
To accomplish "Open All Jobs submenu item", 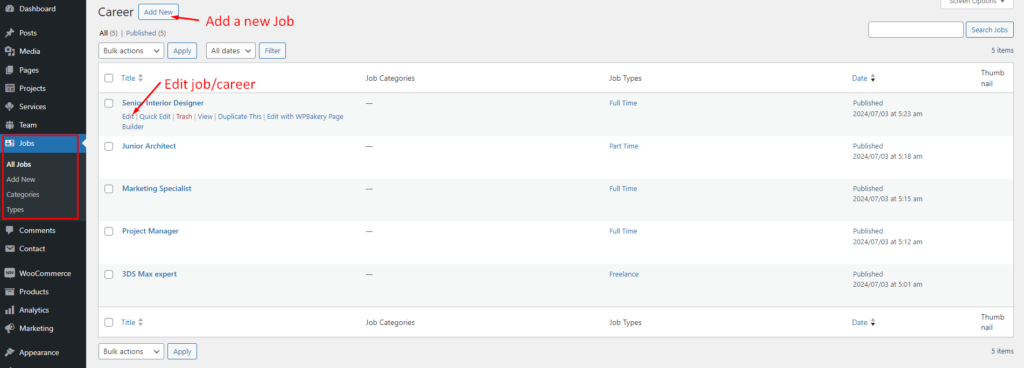I will click(19, 164).
